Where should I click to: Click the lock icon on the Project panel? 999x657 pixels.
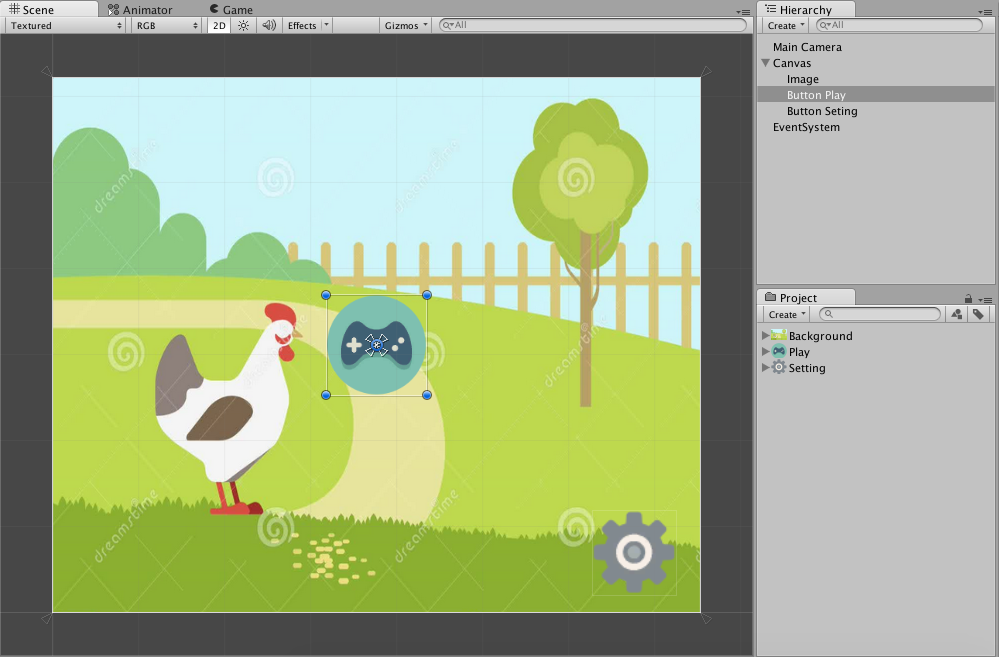pyautogui.click(x=967, y=297)
